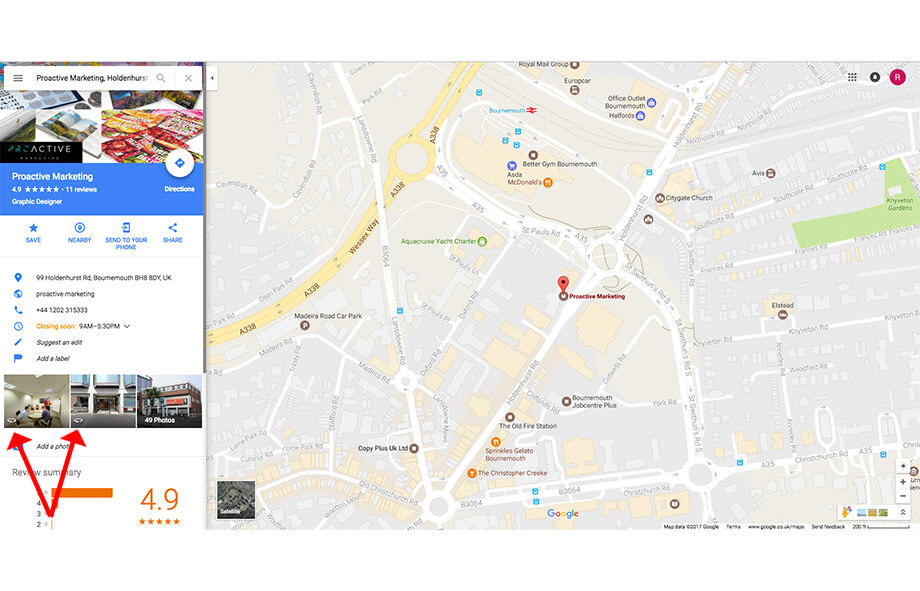Click the search text input field

pos(92,78)
